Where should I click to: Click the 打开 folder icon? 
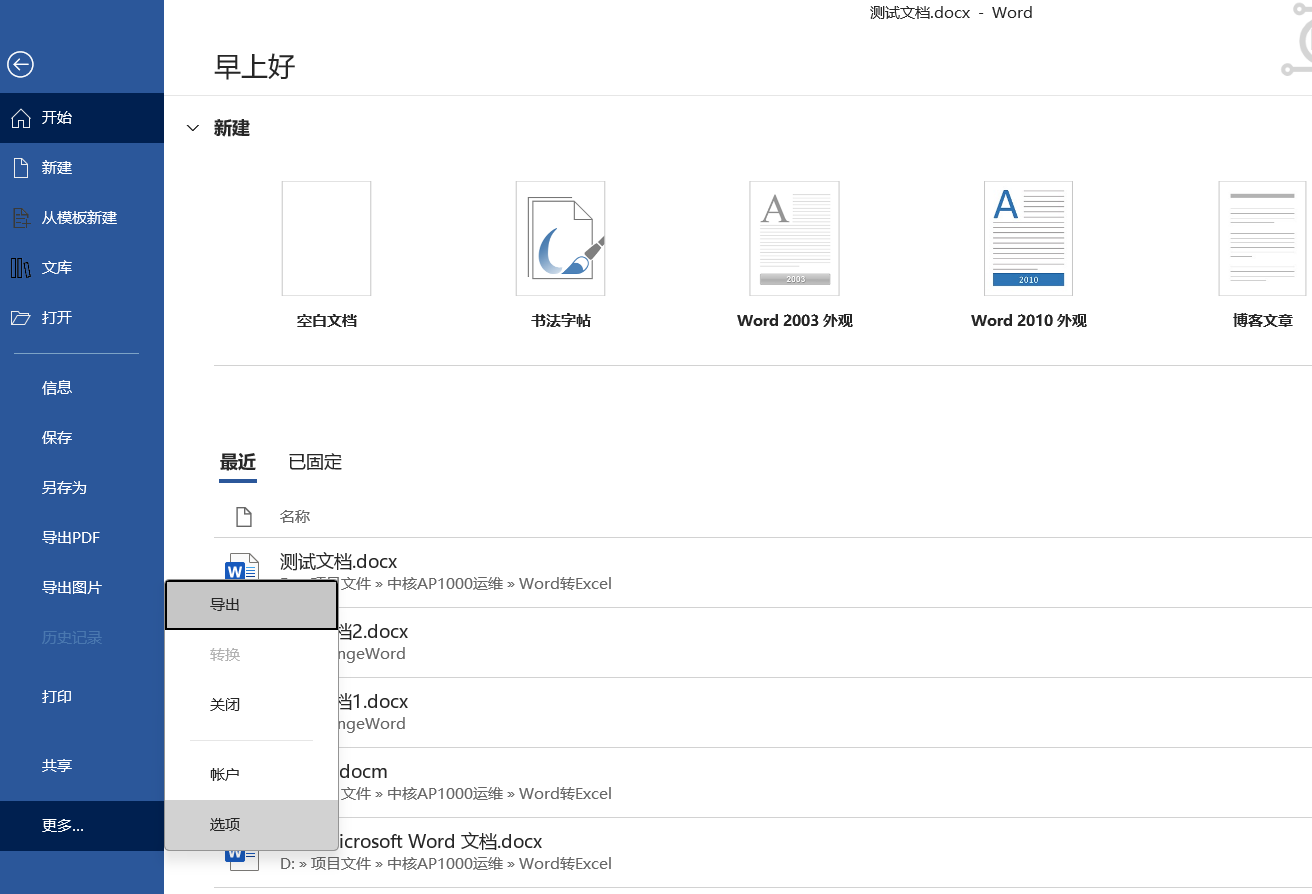pos(21,318)
